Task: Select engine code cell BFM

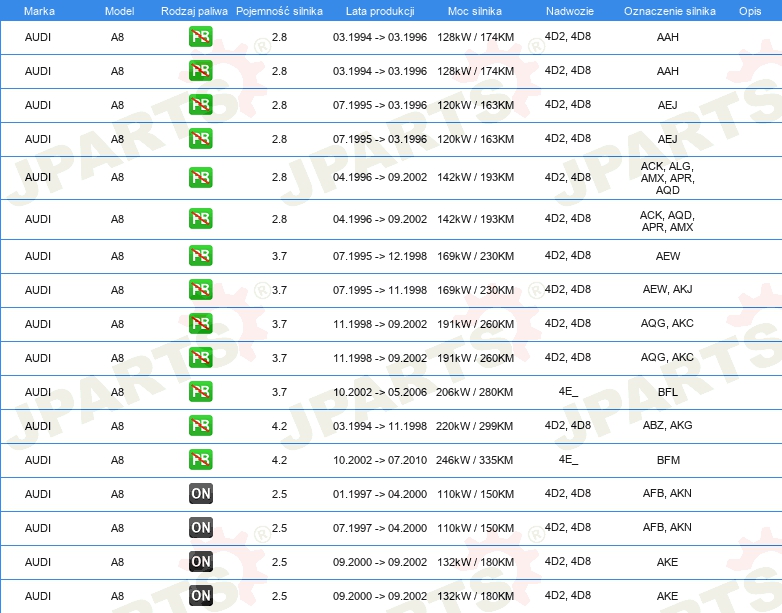Action: click(668, 460)
